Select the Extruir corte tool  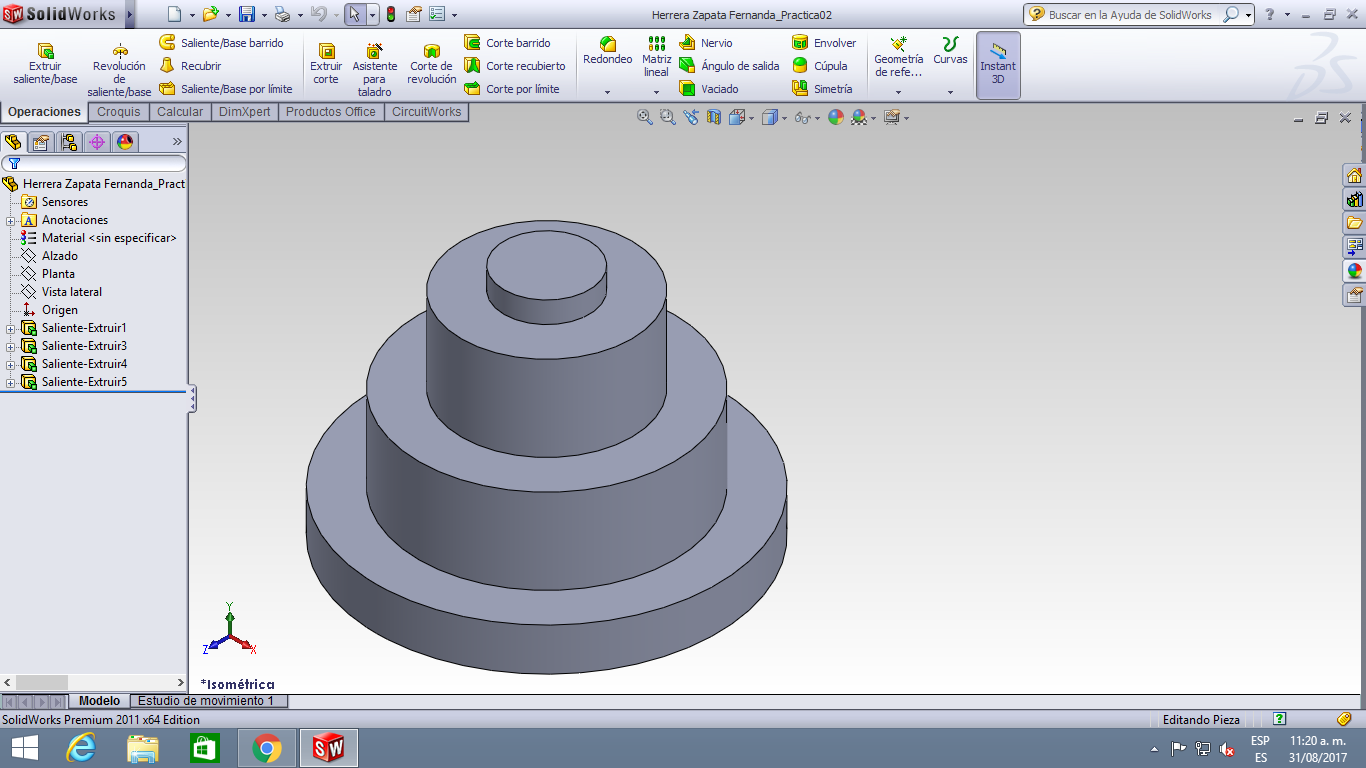pos(326,63)
